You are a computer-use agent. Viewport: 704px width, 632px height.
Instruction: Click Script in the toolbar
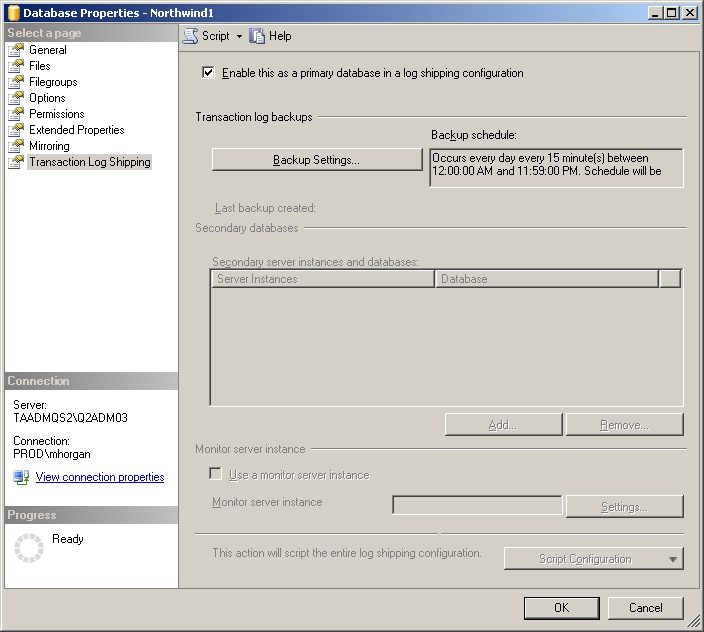pyautogui.click(x=216, y=36)
